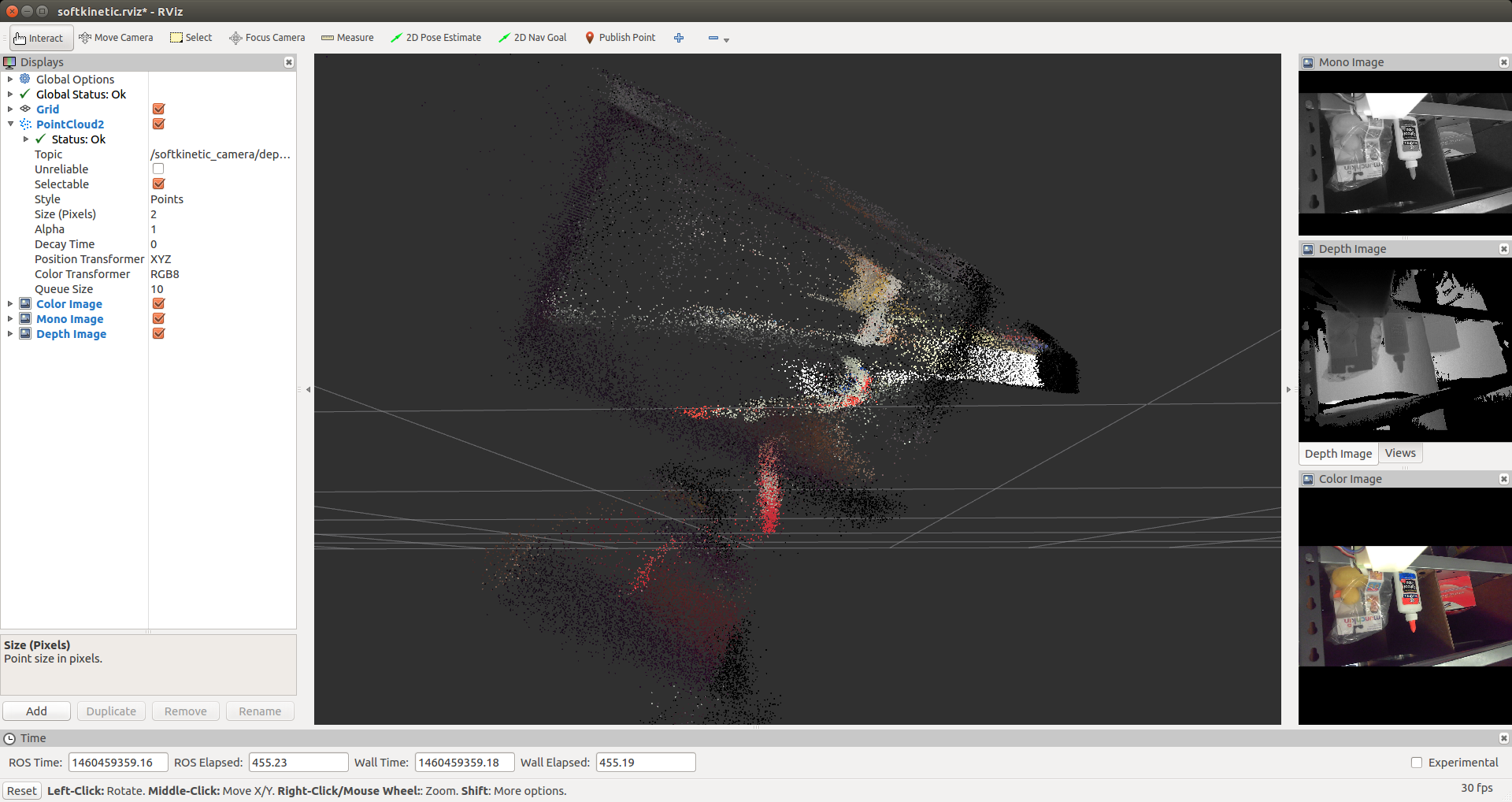Image resolution: width=1512 pixels, height=802 pixels.
Task: Enable the Experimental checkbox
Action: click(x=1417, y=763)
